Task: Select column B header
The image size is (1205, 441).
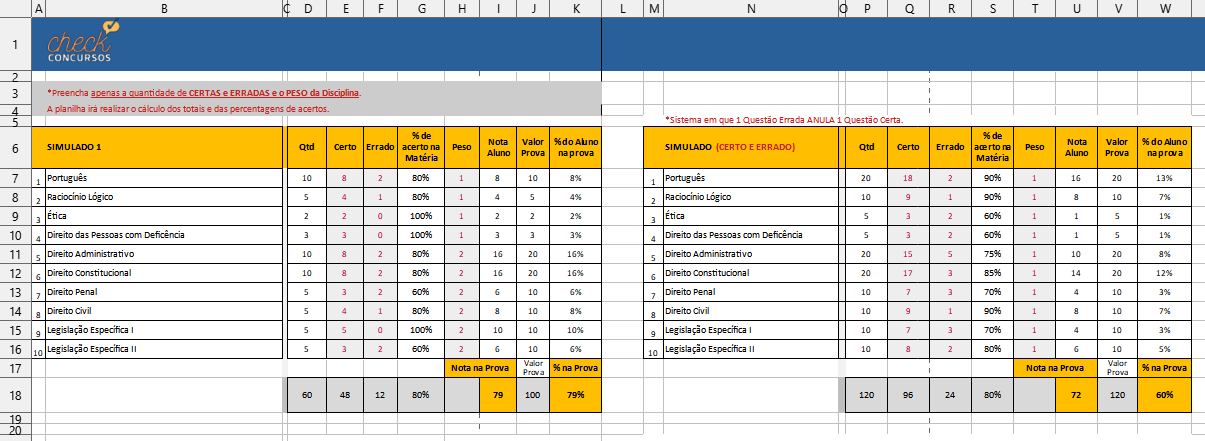Action: [x=164, y=8]
